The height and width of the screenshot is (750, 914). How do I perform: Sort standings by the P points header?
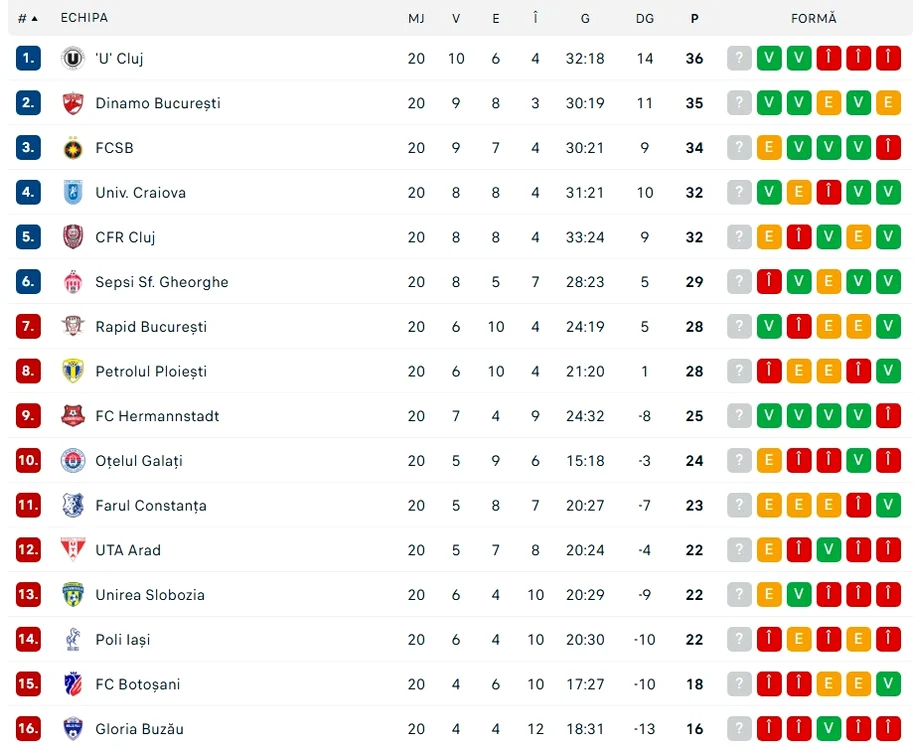(x=694, y=19)
